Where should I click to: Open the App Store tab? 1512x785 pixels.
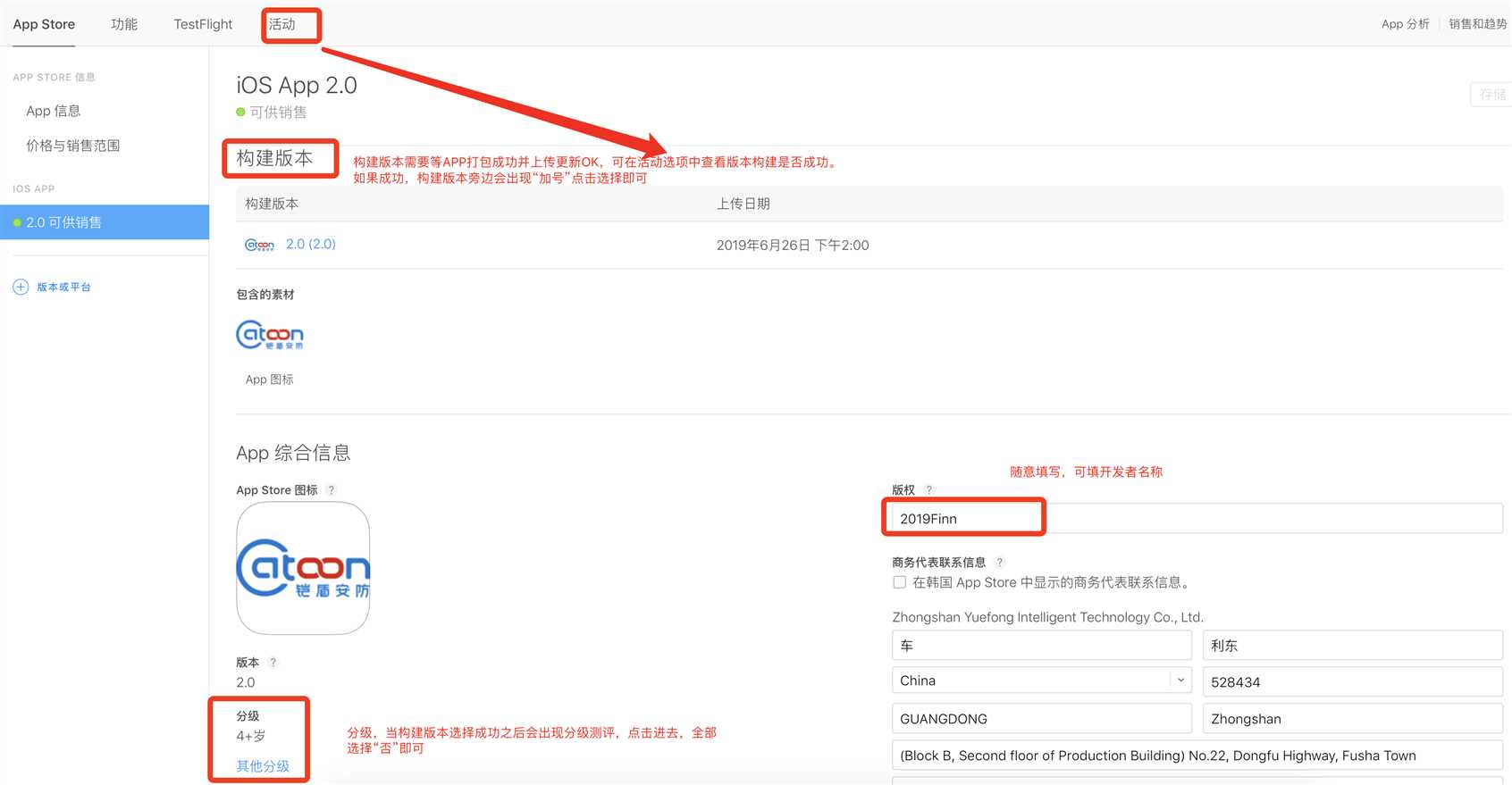[x=44, y=24]
